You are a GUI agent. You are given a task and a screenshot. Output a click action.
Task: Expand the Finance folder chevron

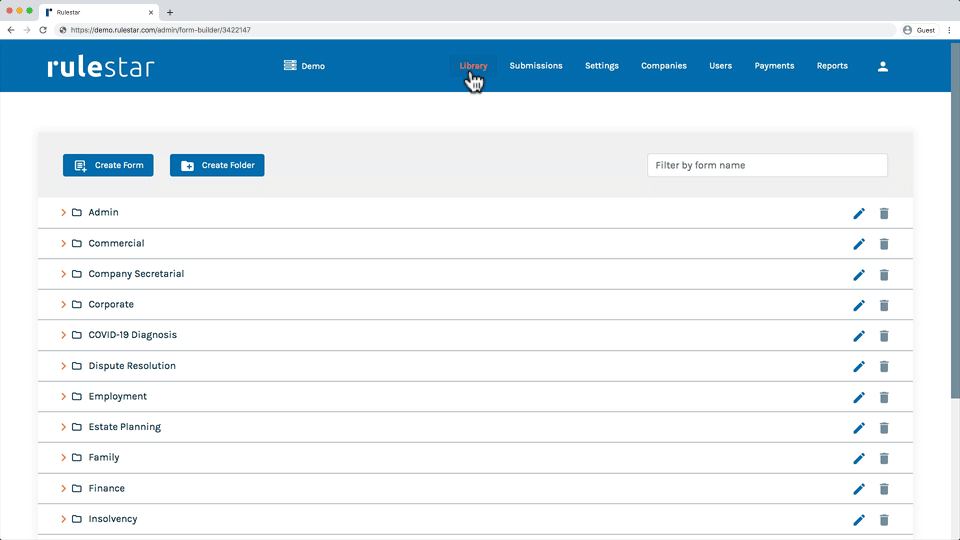pyautogui.click(x=63, y=488)
